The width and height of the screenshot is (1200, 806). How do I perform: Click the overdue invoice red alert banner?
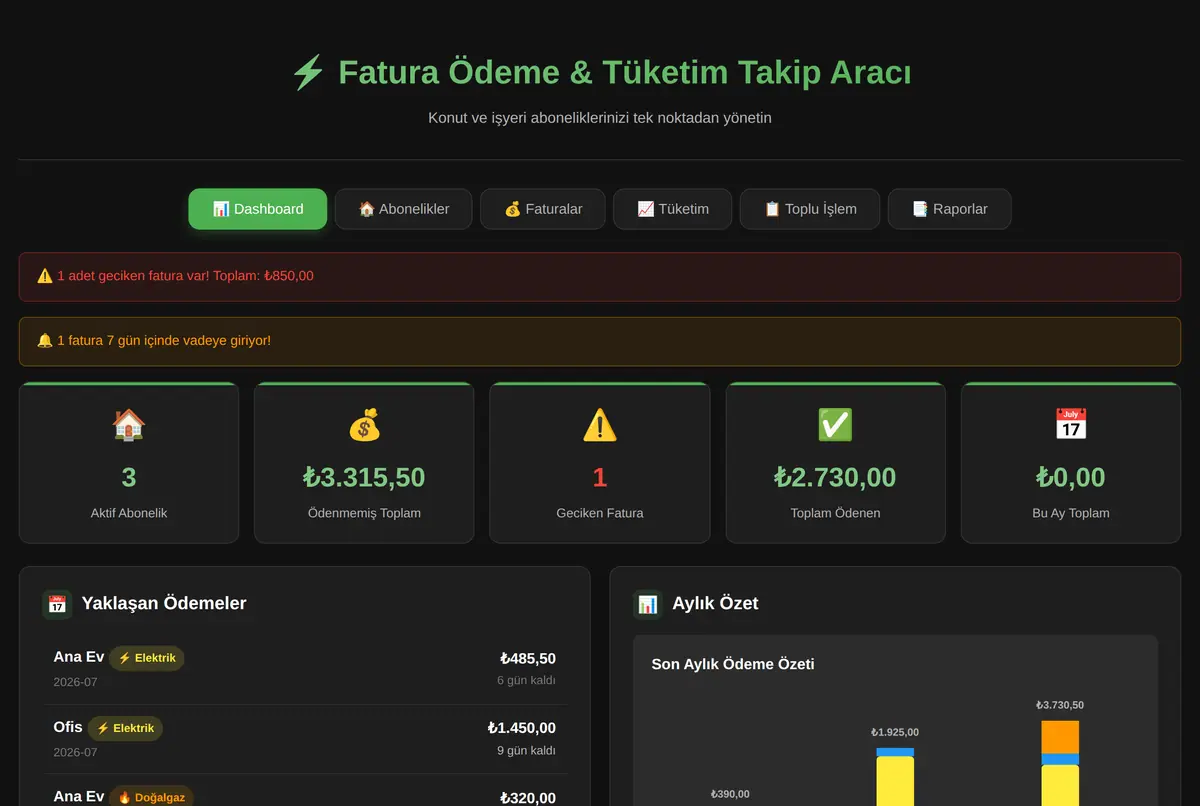coord(600,277)
